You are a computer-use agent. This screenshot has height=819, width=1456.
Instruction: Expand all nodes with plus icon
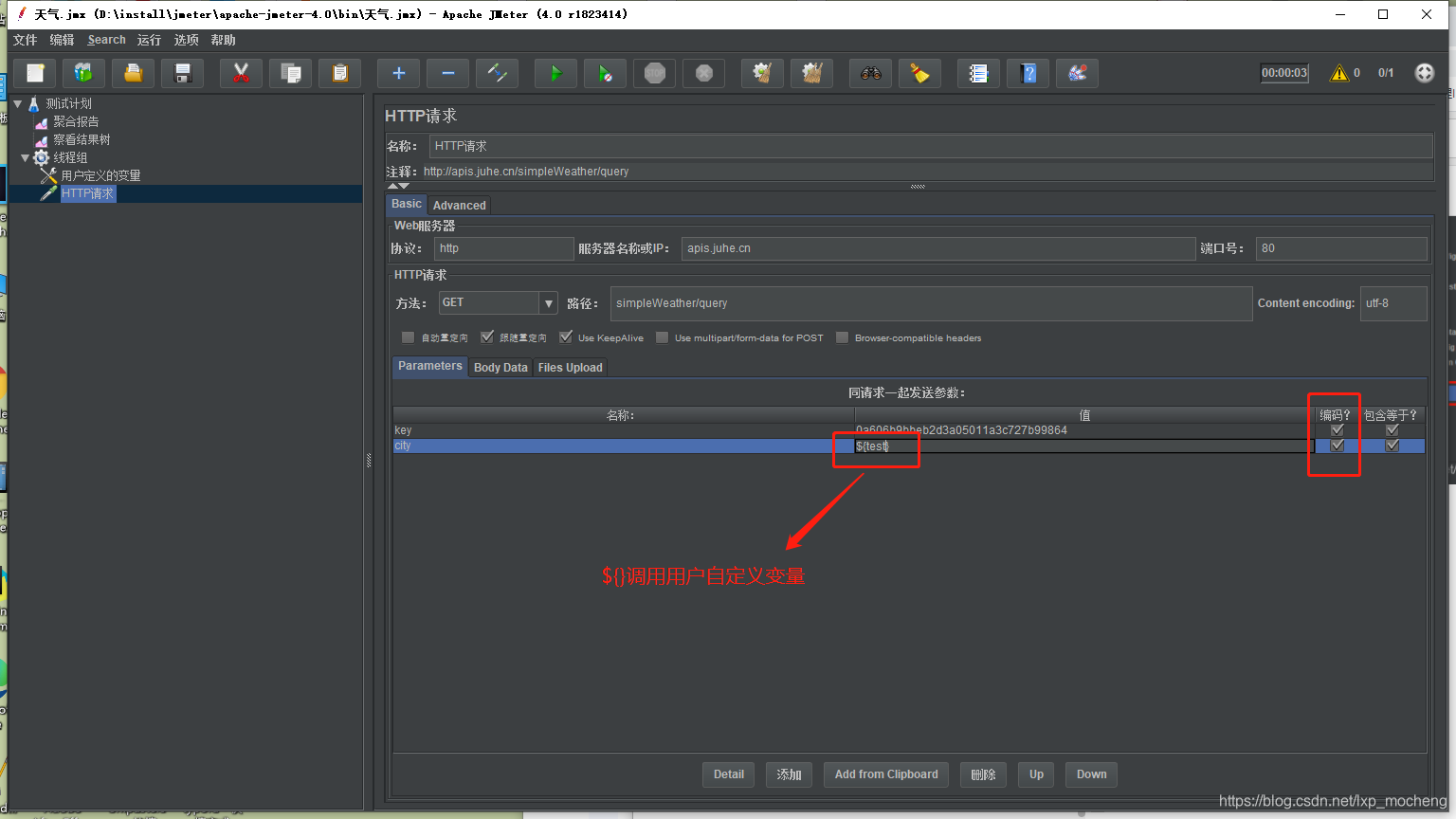tap(398, 73)
